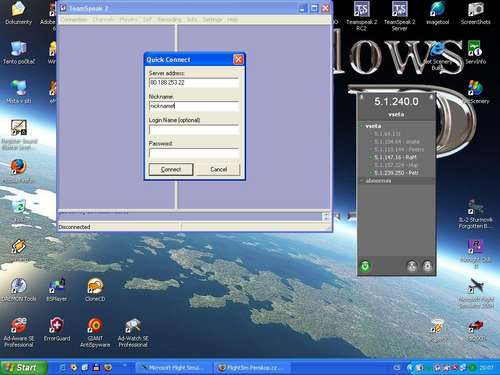Open the Connection menu in TeamSpeak
Screen dimensions: 500x375
pos(74,20)
